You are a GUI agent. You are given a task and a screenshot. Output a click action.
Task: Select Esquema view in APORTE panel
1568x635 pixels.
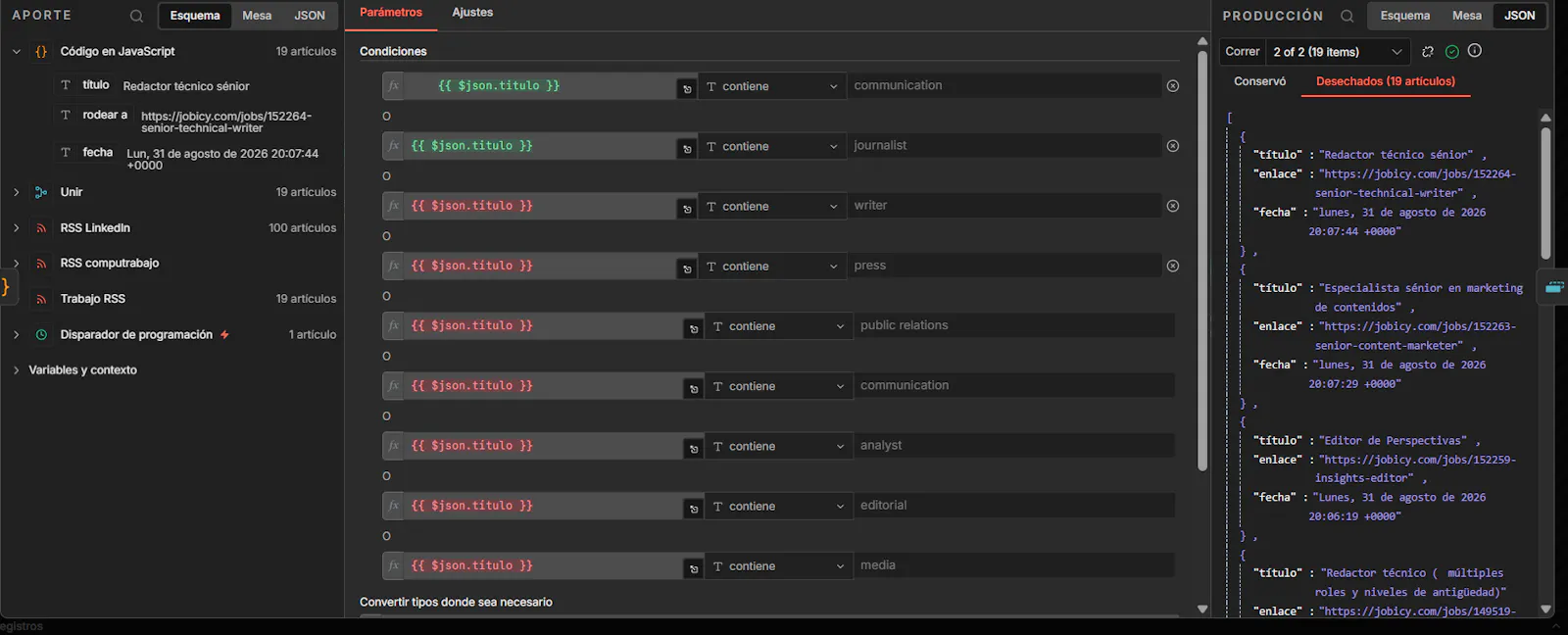click(195, 16)
